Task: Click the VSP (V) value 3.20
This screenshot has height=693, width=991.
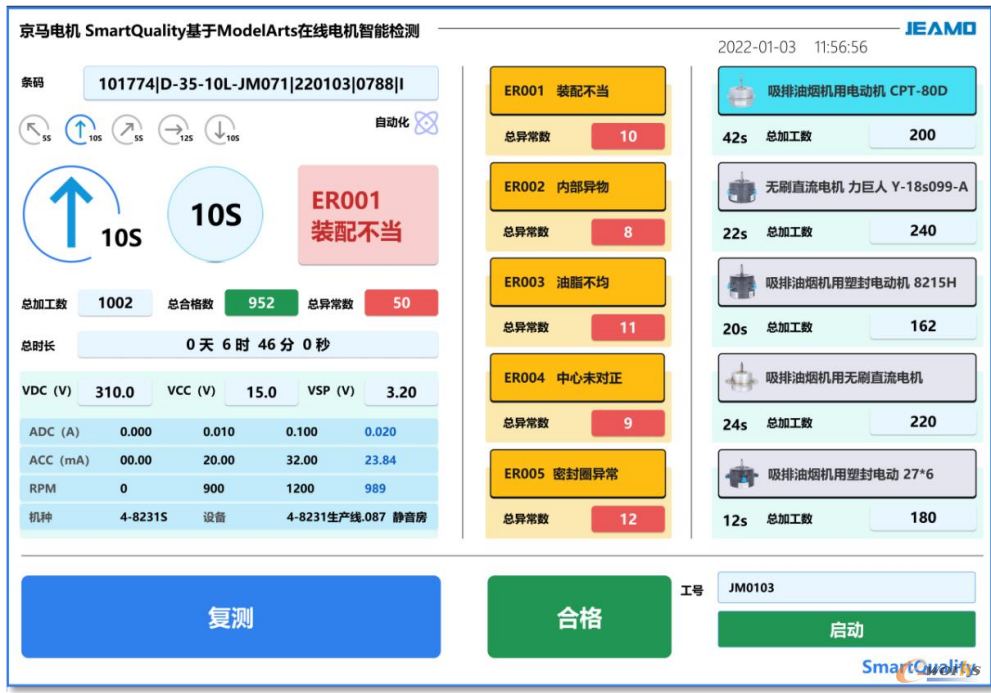Action: click(x=401, y=392)
